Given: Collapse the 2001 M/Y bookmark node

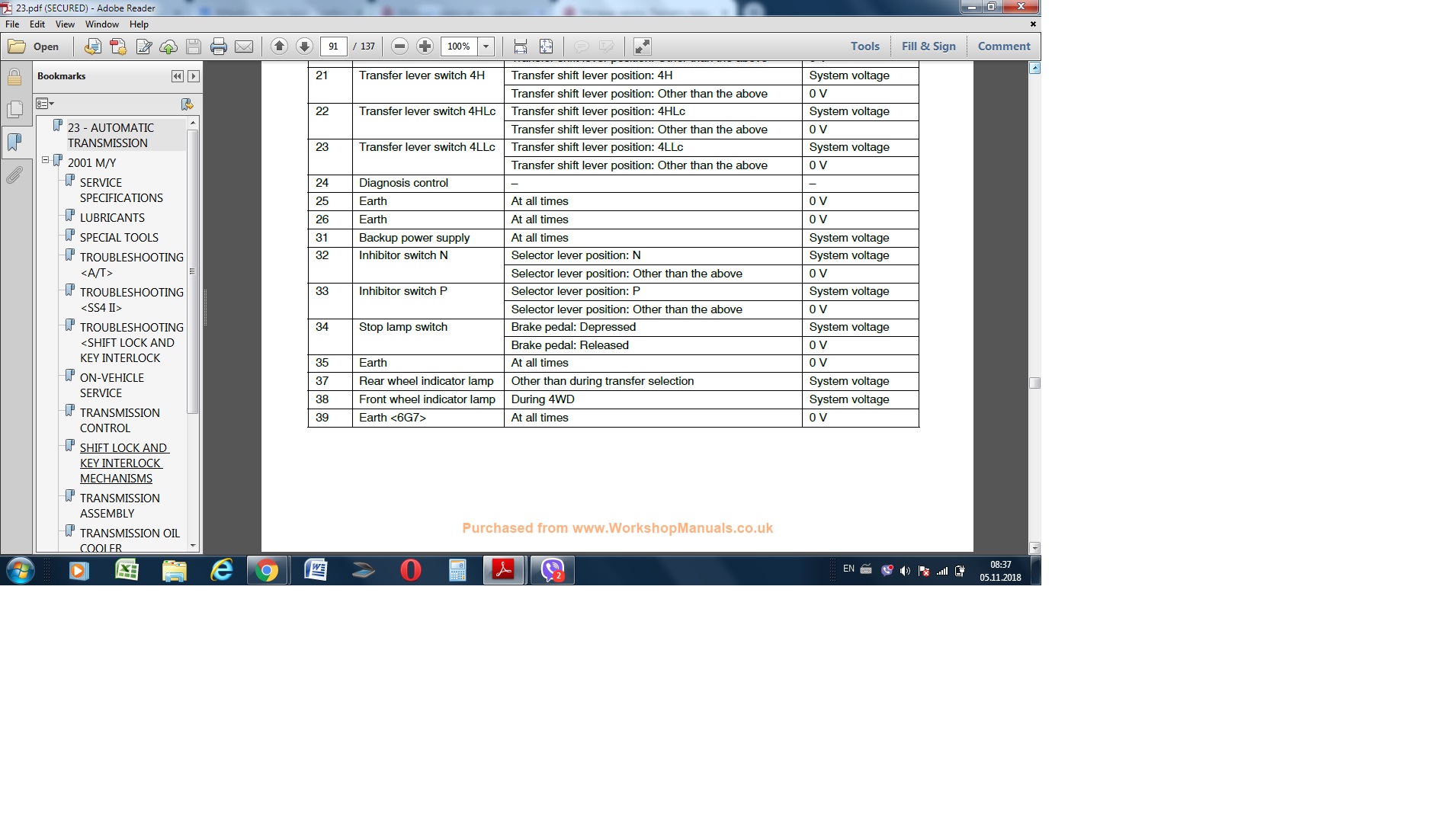Looking at the screenshot, I should tap(45, 160).
